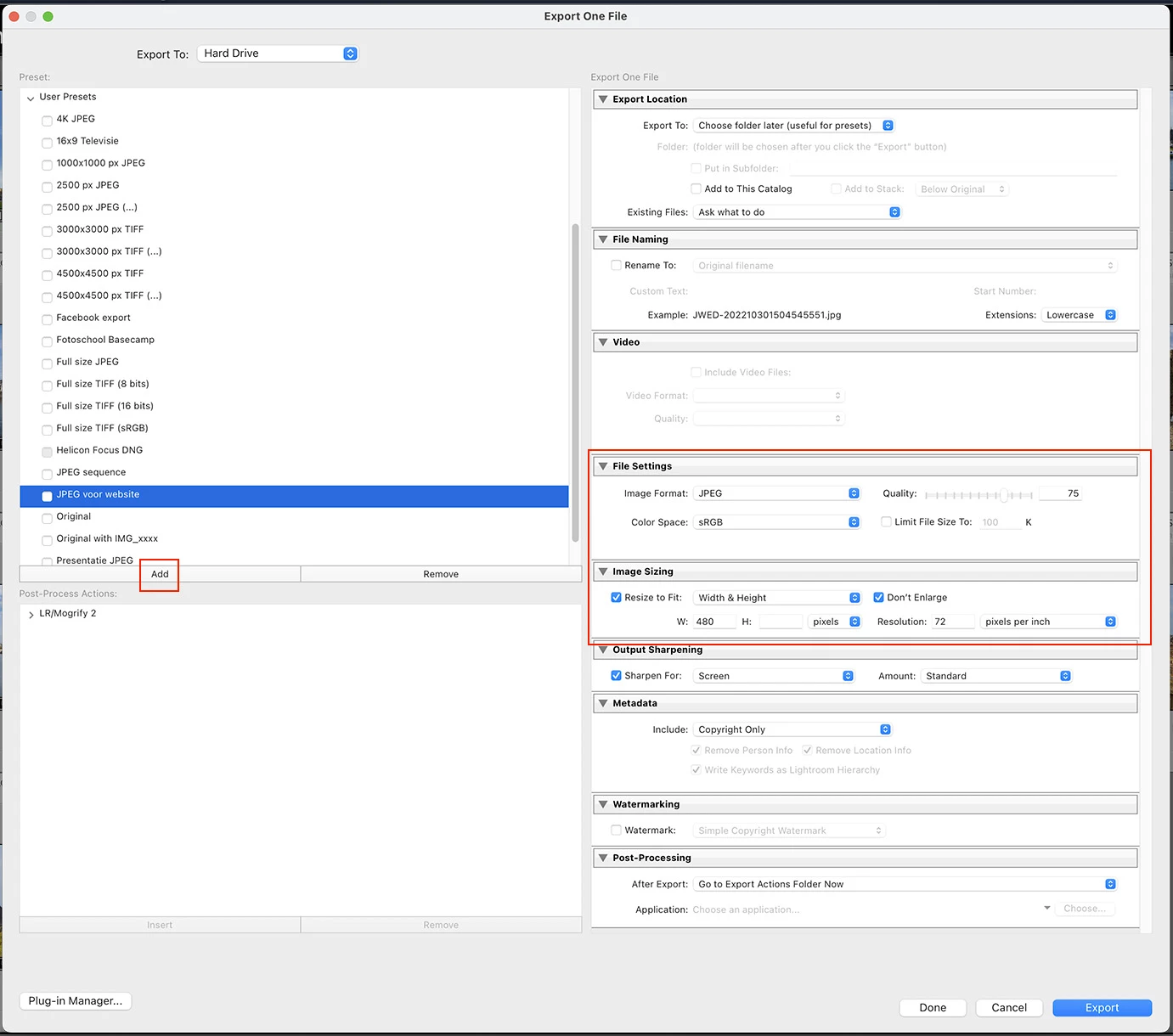Open the pixels per inch dropdown
The image size is (1173, 1036).
click(x=1048, y=622)
